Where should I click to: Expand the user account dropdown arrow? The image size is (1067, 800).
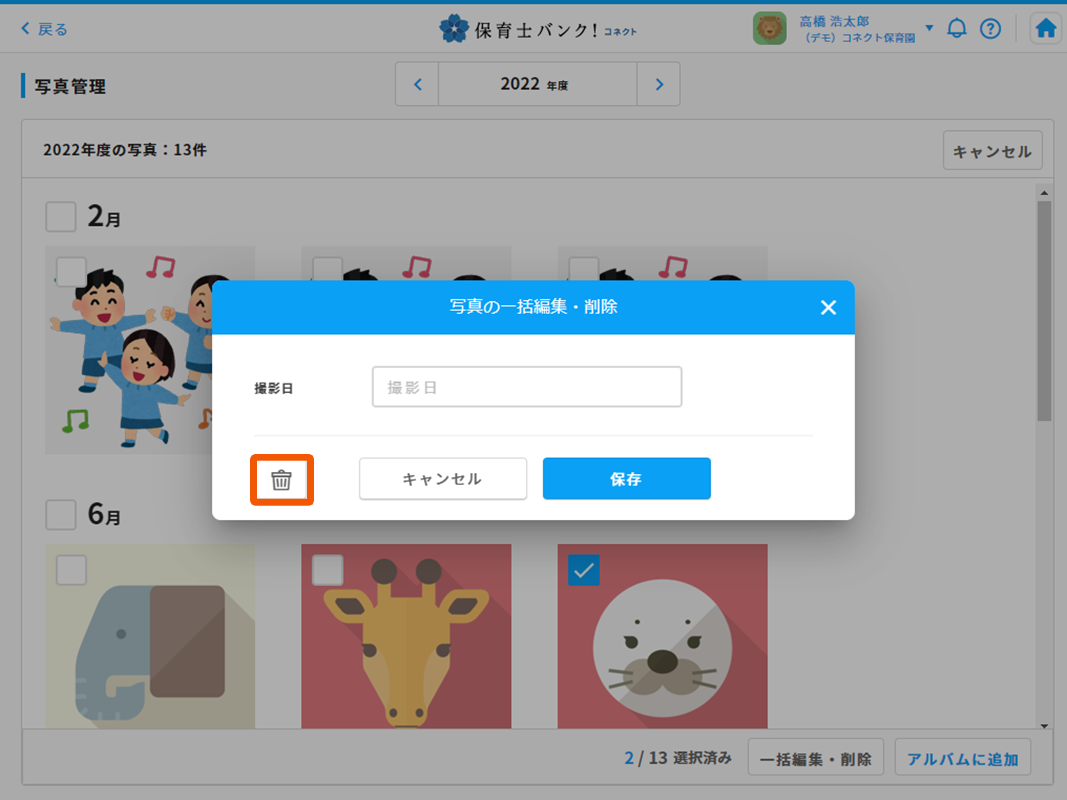(929, 28)
